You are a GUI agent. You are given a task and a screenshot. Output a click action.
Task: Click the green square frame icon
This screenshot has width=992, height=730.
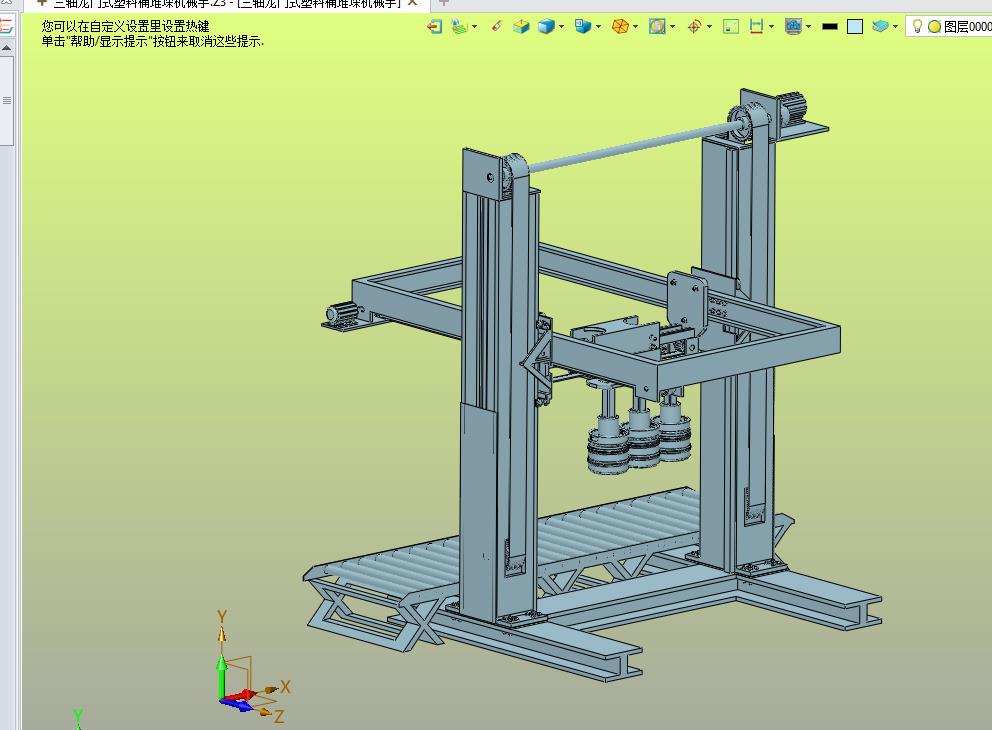click(731, 27)
